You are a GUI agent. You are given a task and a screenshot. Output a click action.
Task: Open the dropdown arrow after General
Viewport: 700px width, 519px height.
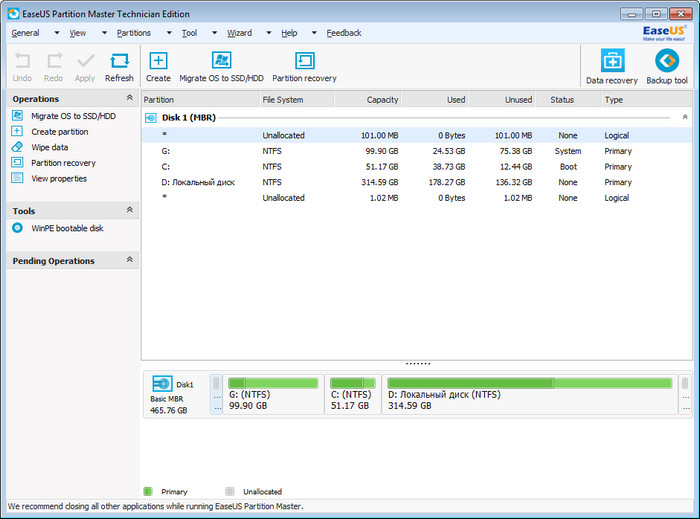[57, 33]
